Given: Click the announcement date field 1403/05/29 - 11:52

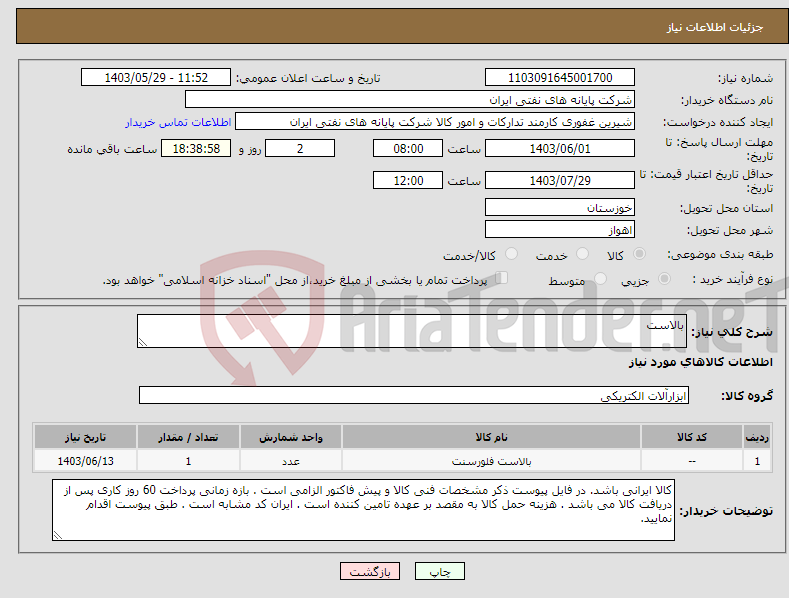Looking at the screenshot, I should pyautogui.click(x=156, y=78).
